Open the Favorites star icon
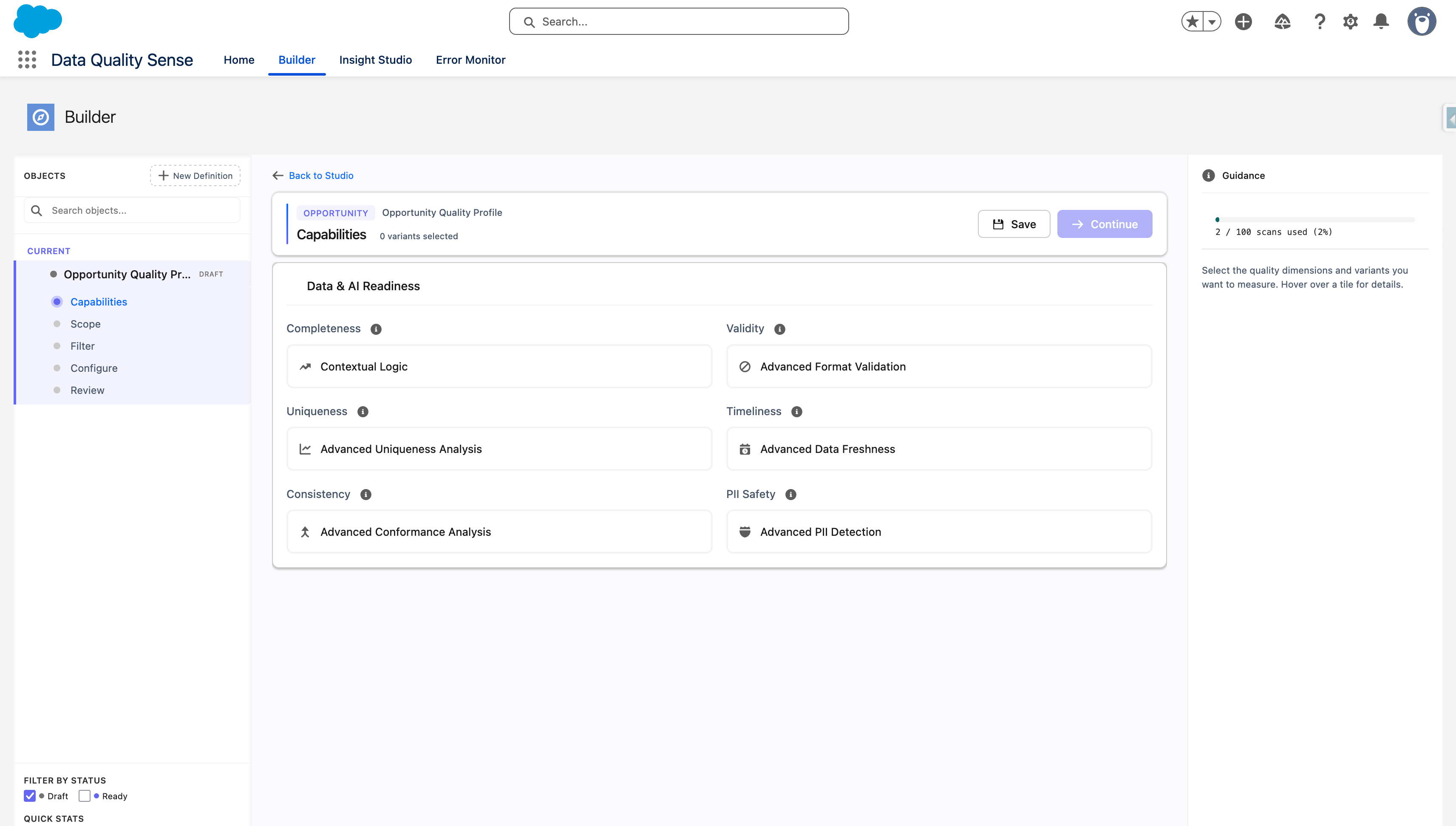 (1193, 22)
